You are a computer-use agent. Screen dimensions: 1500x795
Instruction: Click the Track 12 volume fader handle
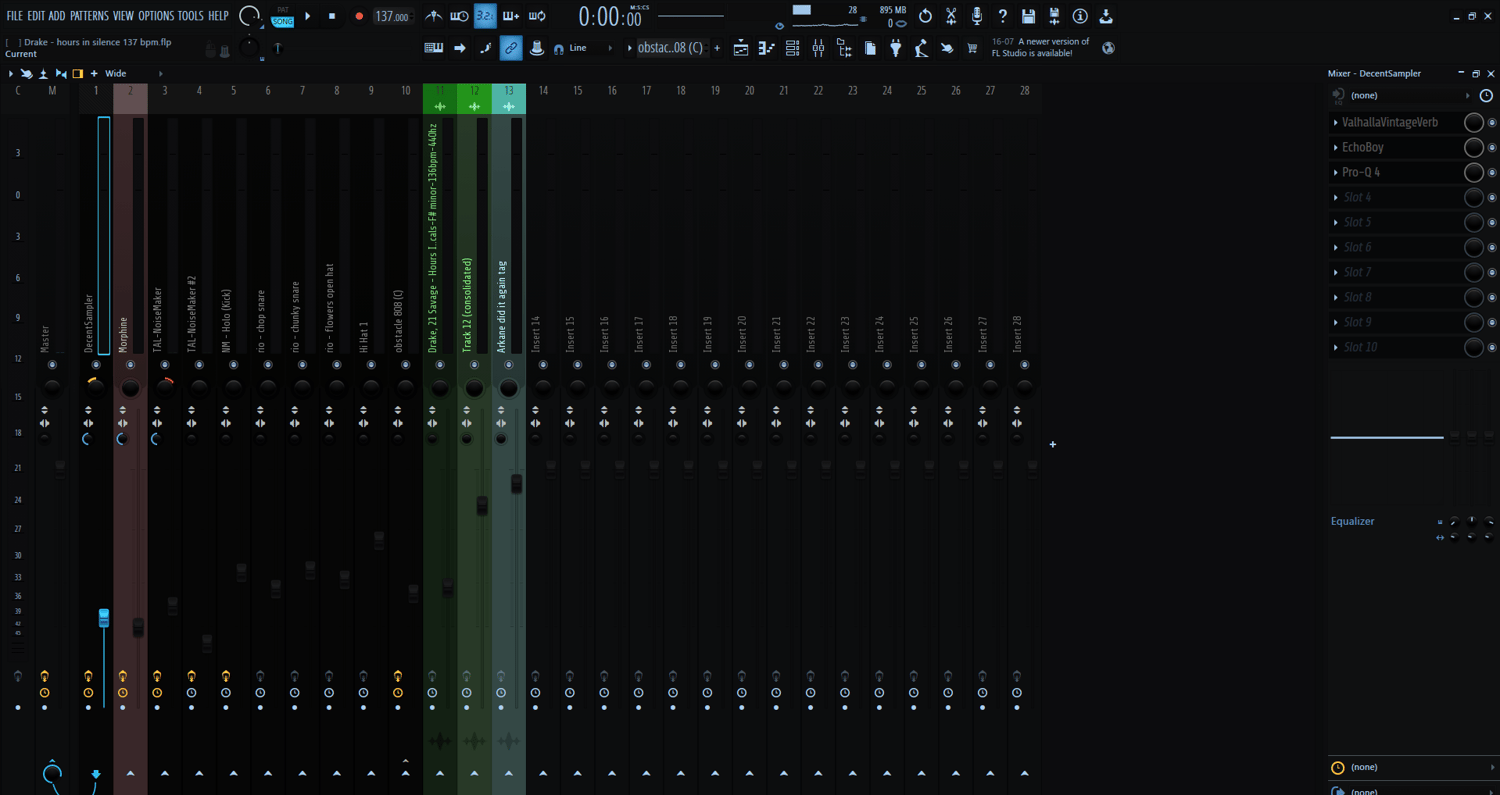coord(482,505)
